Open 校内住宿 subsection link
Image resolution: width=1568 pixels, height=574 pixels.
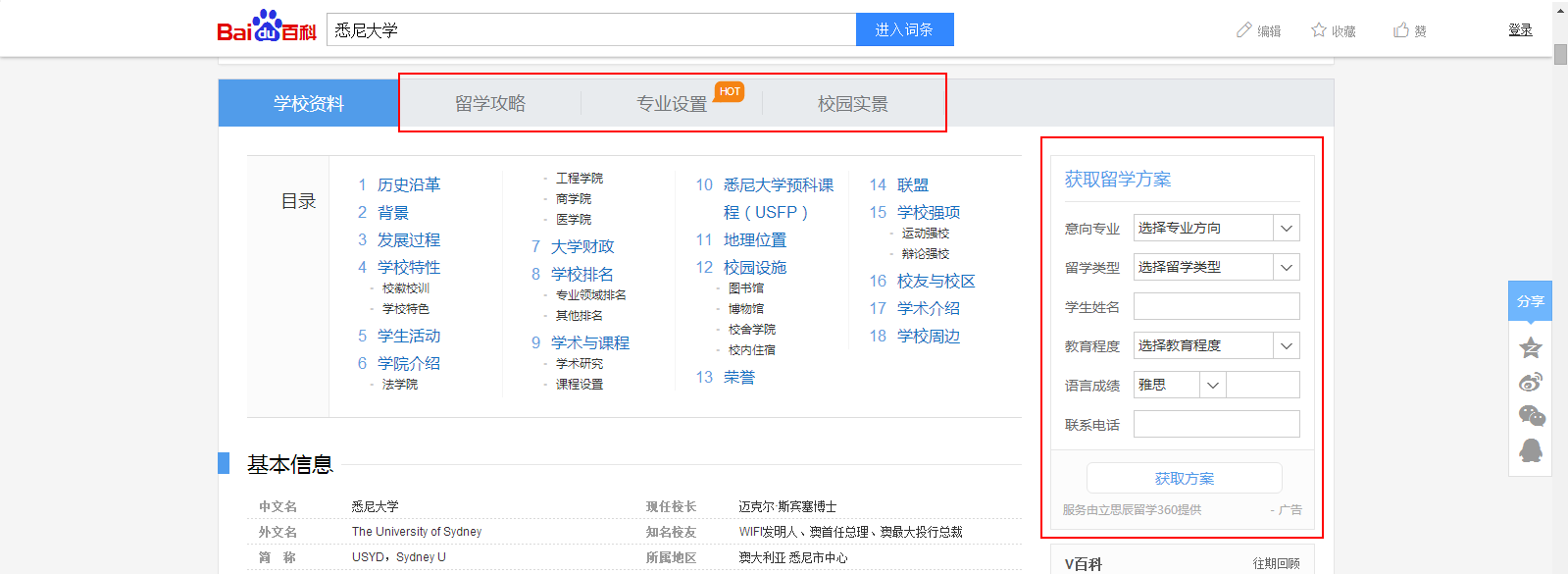[752, 350]
